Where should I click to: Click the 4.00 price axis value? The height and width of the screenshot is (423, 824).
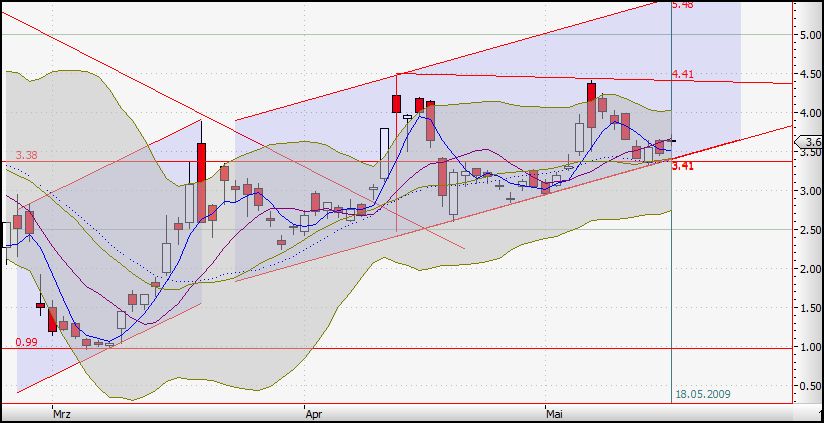pyautogui.click(x=811, y=113)
